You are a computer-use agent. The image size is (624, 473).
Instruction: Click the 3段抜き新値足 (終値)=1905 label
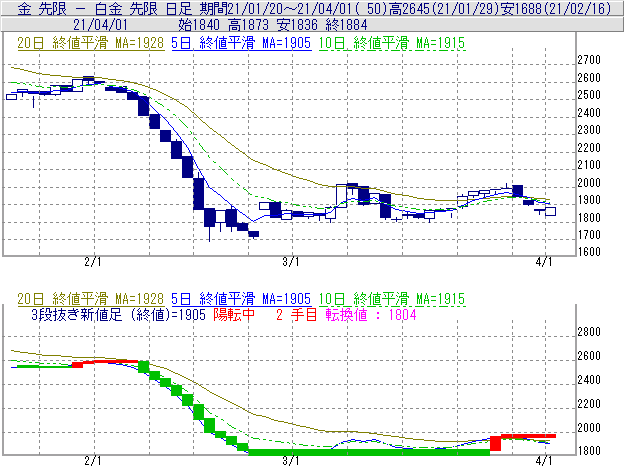click(118, 315)
